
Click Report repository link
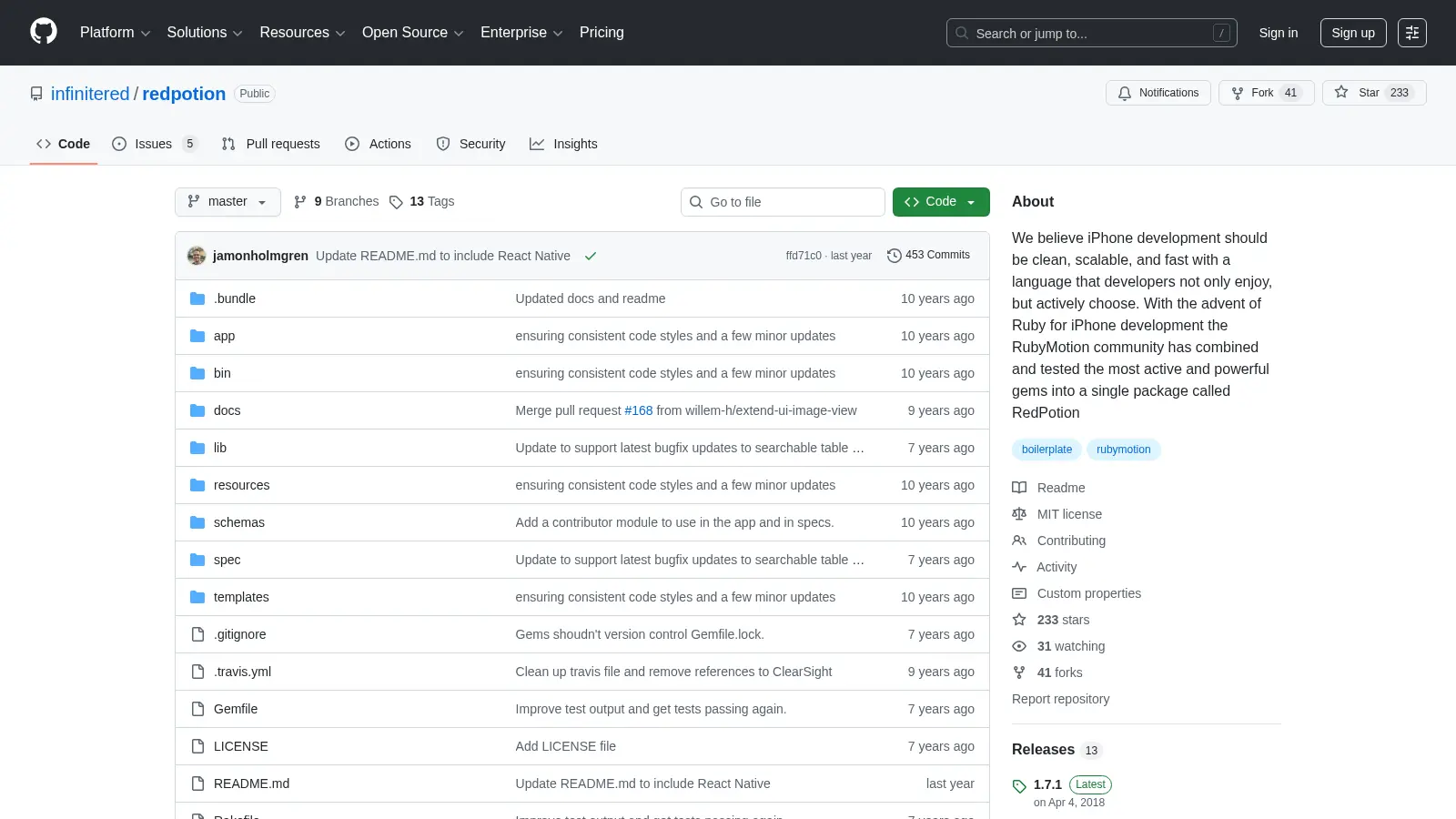tap(1060, 699)
